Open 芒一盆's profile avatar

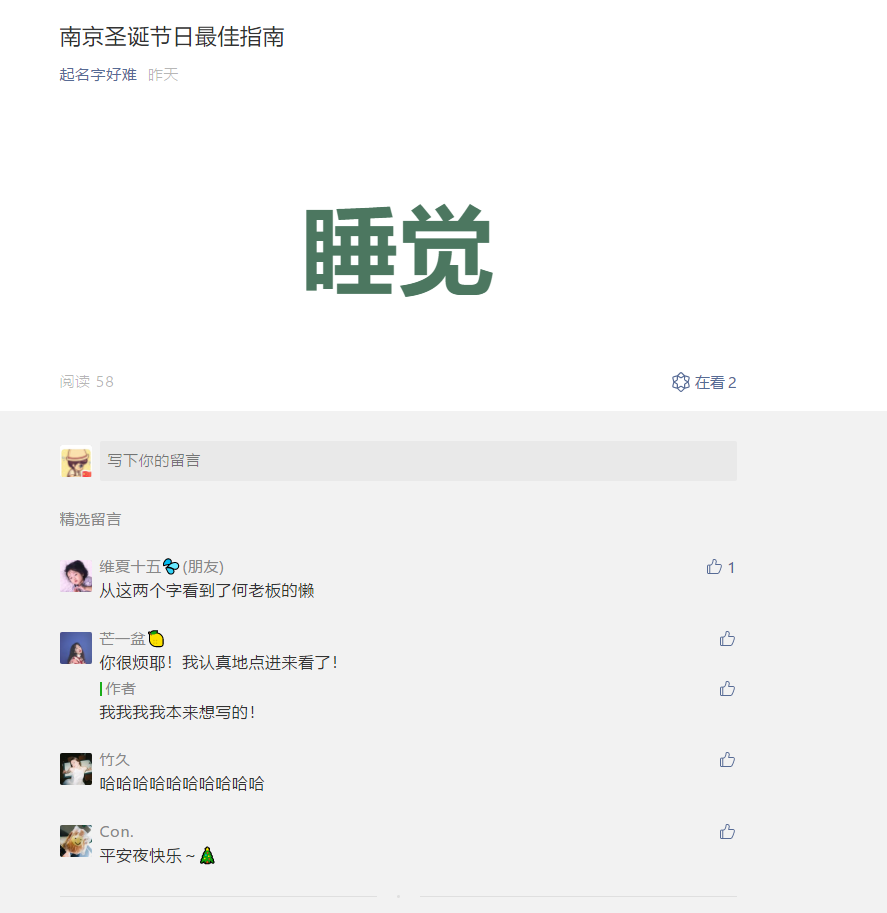click(x=76, y=648)
